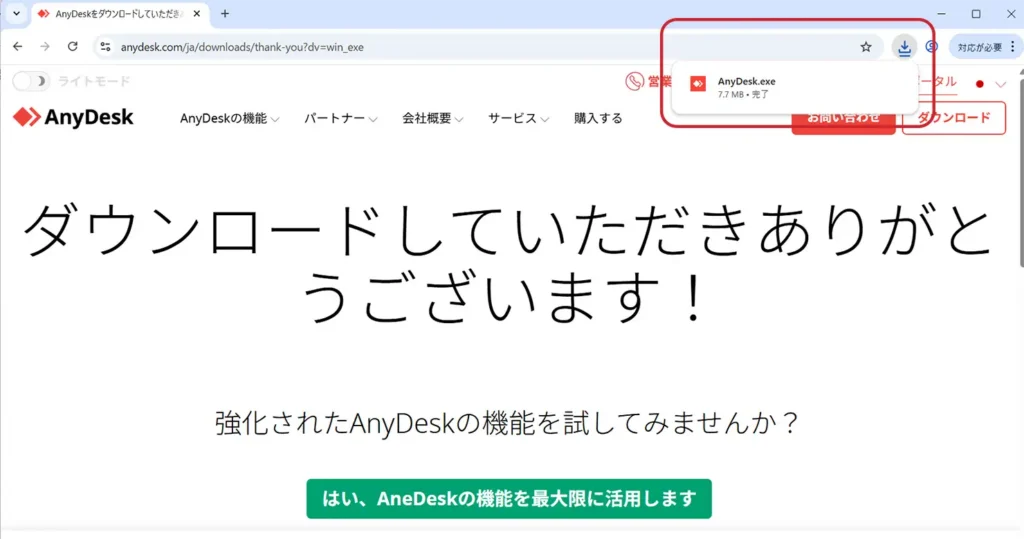Open the tab search chevron button
This screenshot has width=1024, height=539.
coord(15,14)
